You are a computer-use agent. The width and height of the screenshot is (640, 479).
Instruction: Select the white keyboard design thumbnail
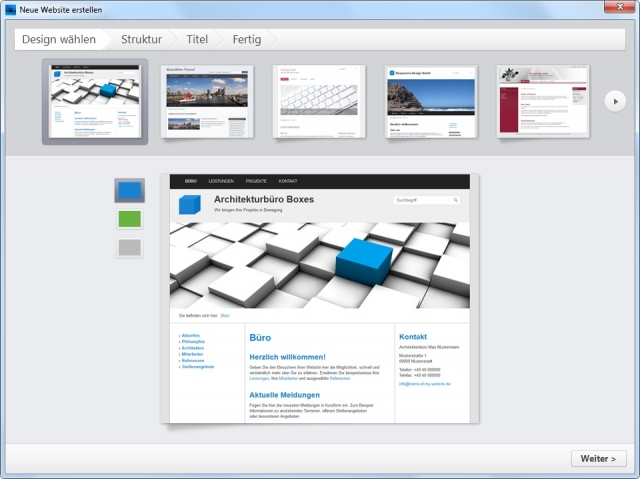point(319,101)
